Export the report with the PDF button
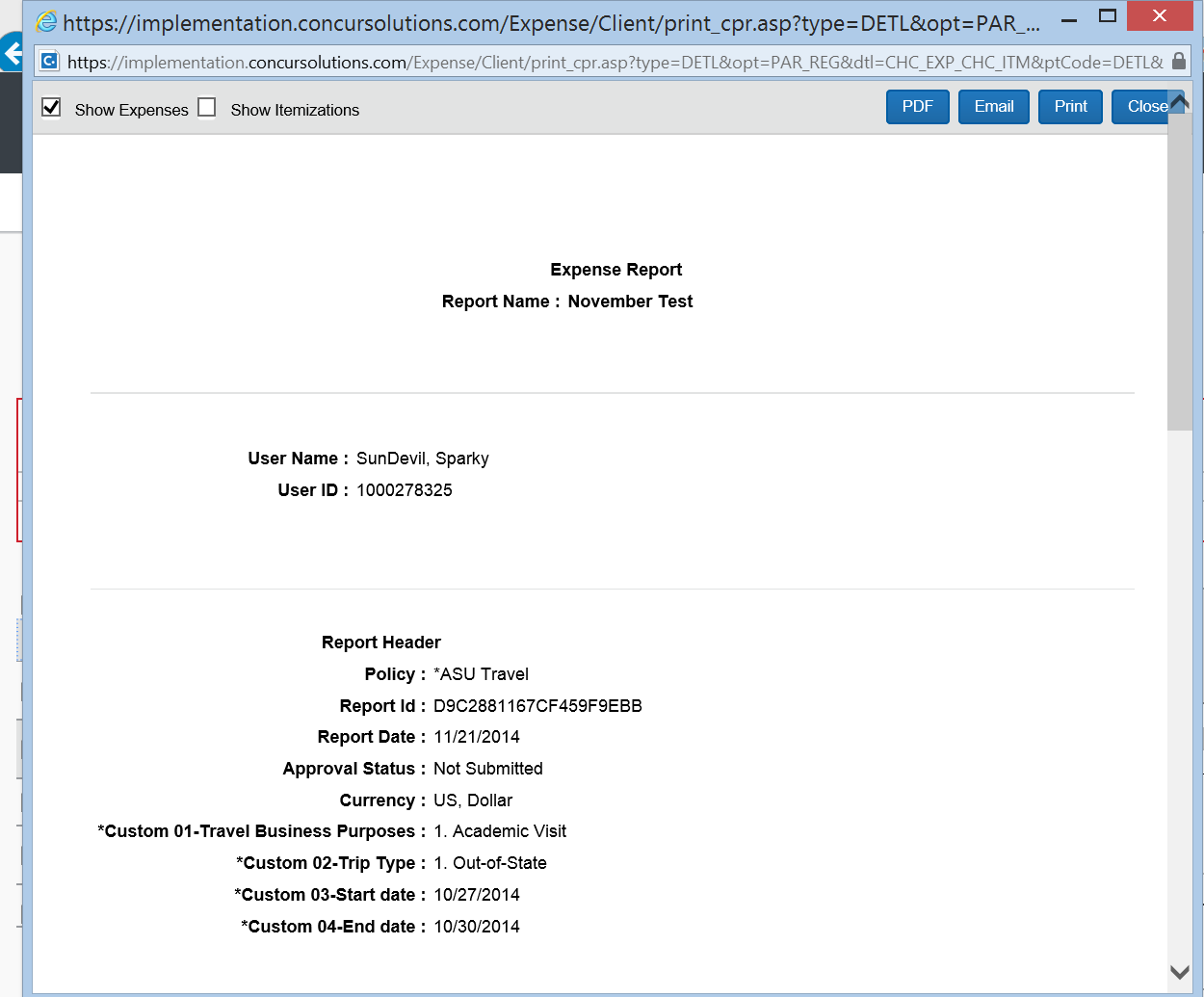This screenshot has width=1204, height=997. coord(918,107)
